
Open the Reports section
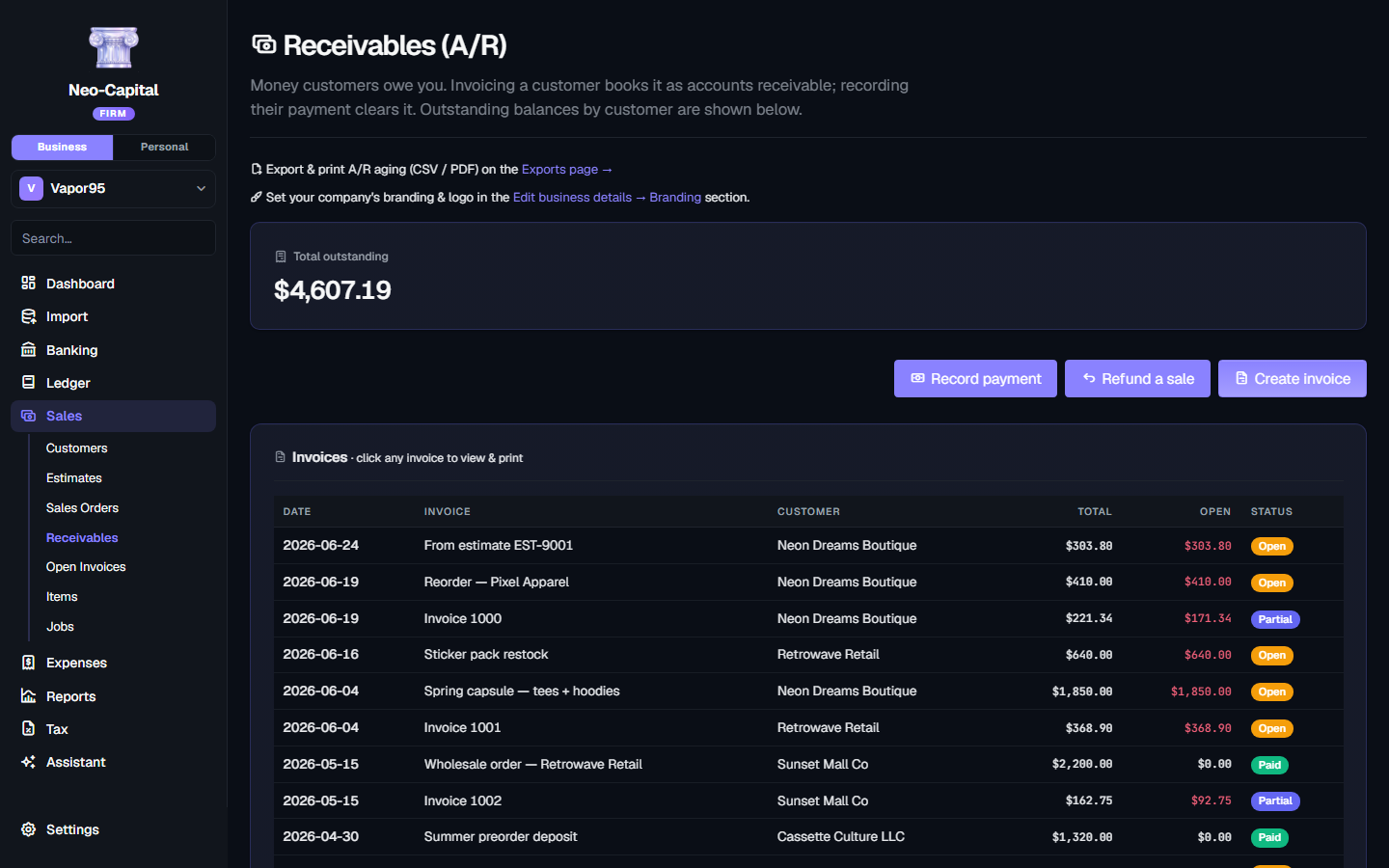pos(113,696)
